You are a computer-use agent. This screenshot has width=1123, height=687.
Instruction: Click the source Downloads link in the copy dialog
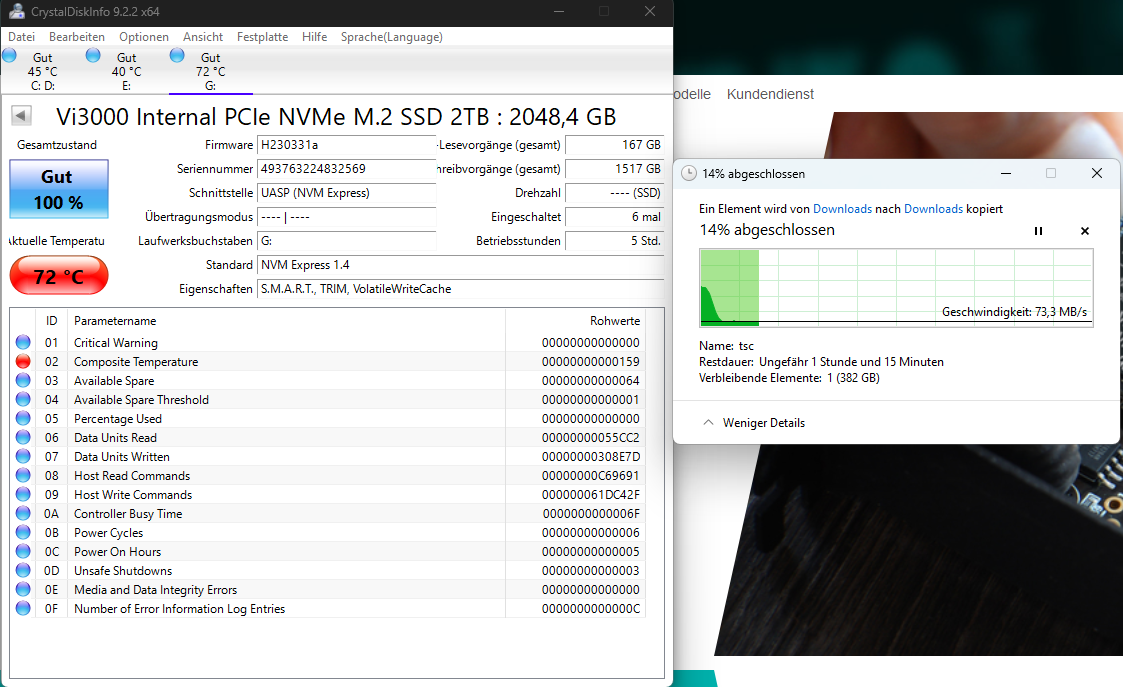(x=842, y=208)
